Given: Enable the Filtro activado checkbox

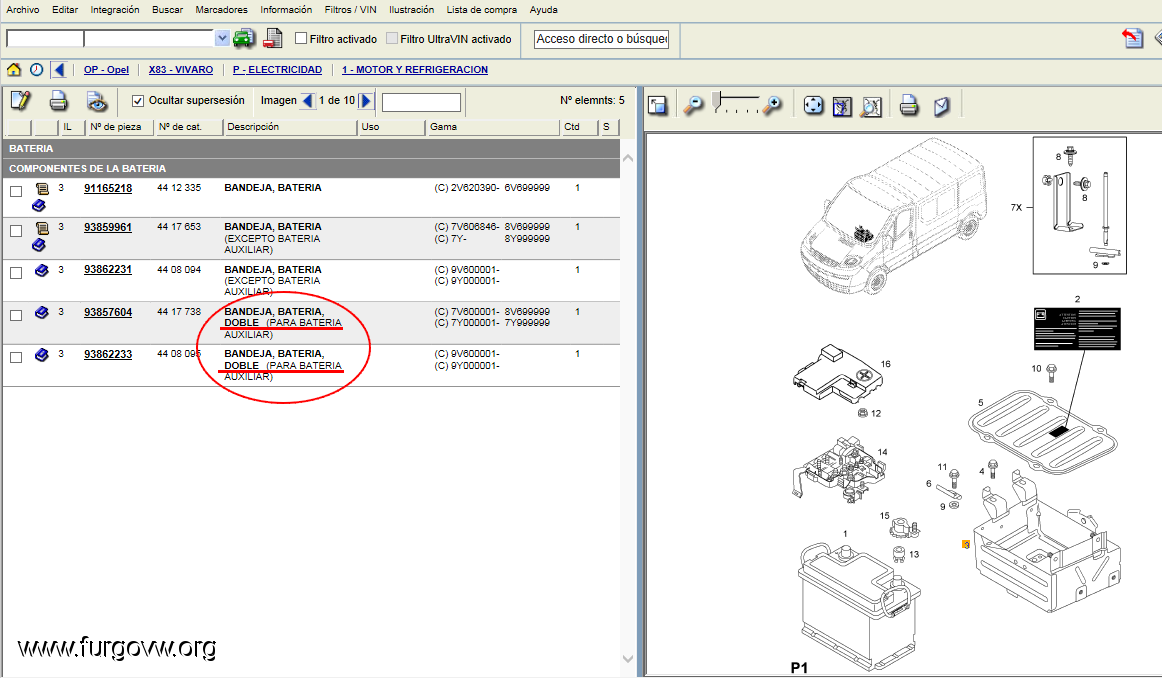Looking at the screenshot, I should [301, 39].
